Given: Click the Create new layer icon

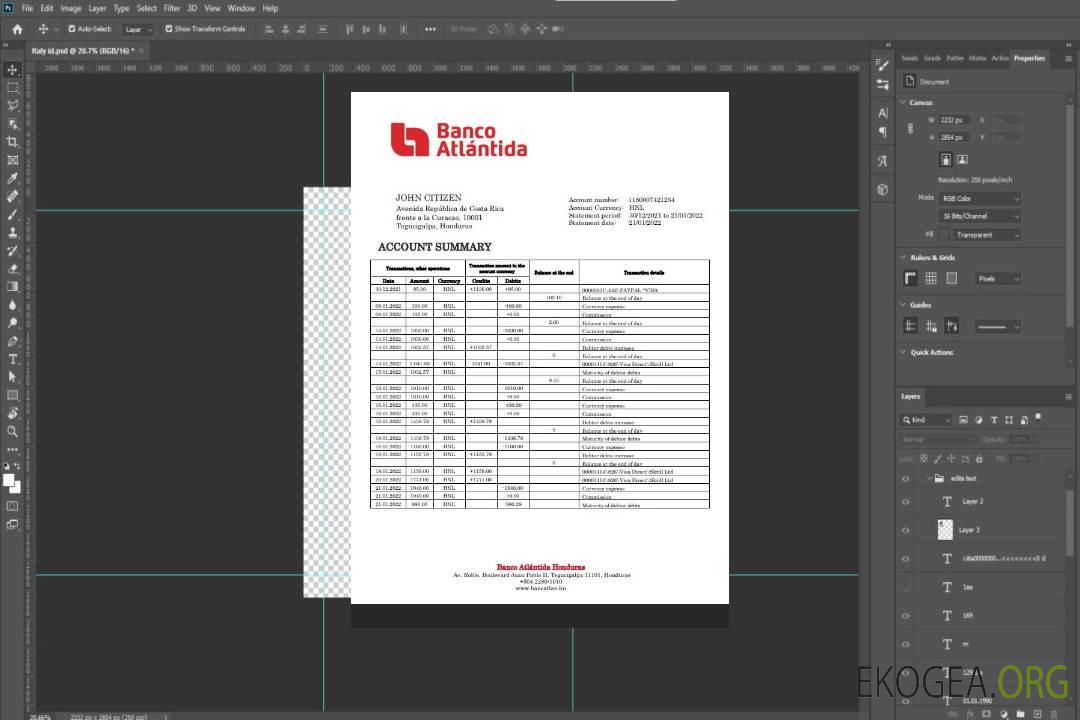Looking at the screenshot, I should [x=1037, y=714].
